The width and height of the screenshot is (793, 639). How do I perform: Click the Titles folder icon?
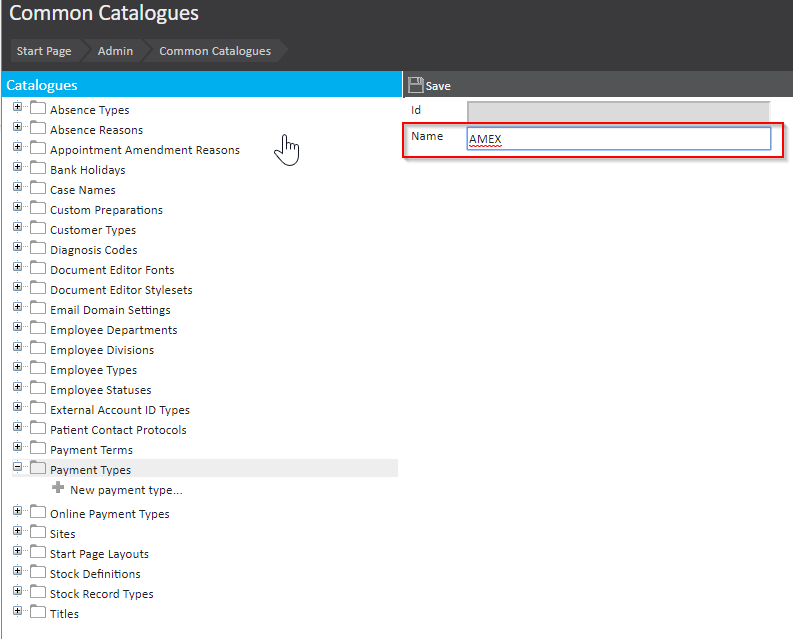pyautogui.click(x=38, y=613)
